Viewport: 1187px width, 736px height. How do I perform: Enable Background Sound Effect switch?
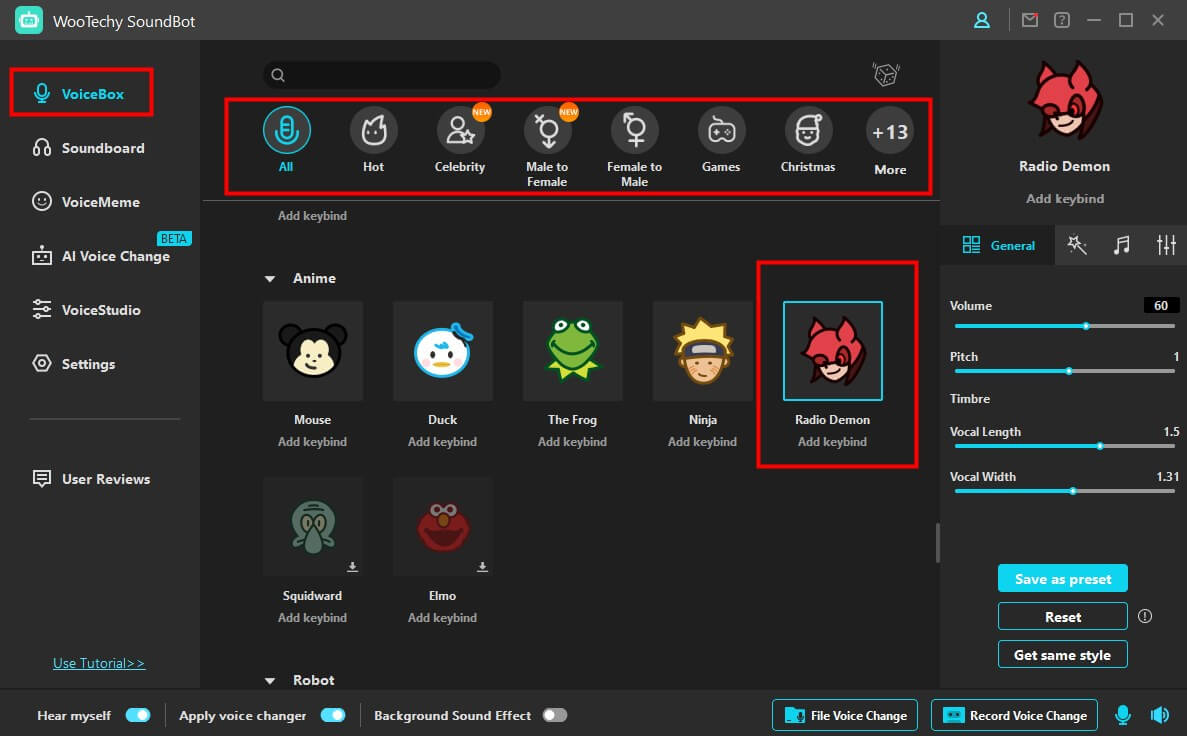point(554,715)
